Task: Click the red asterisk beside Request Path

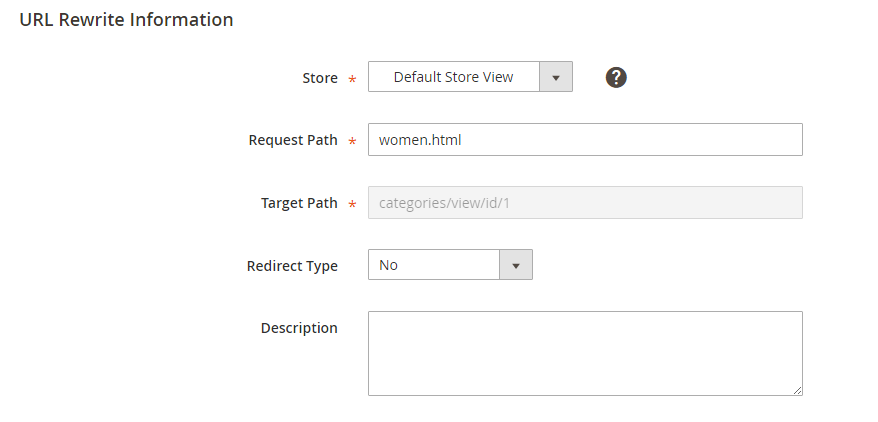Action: coord(352,141)
